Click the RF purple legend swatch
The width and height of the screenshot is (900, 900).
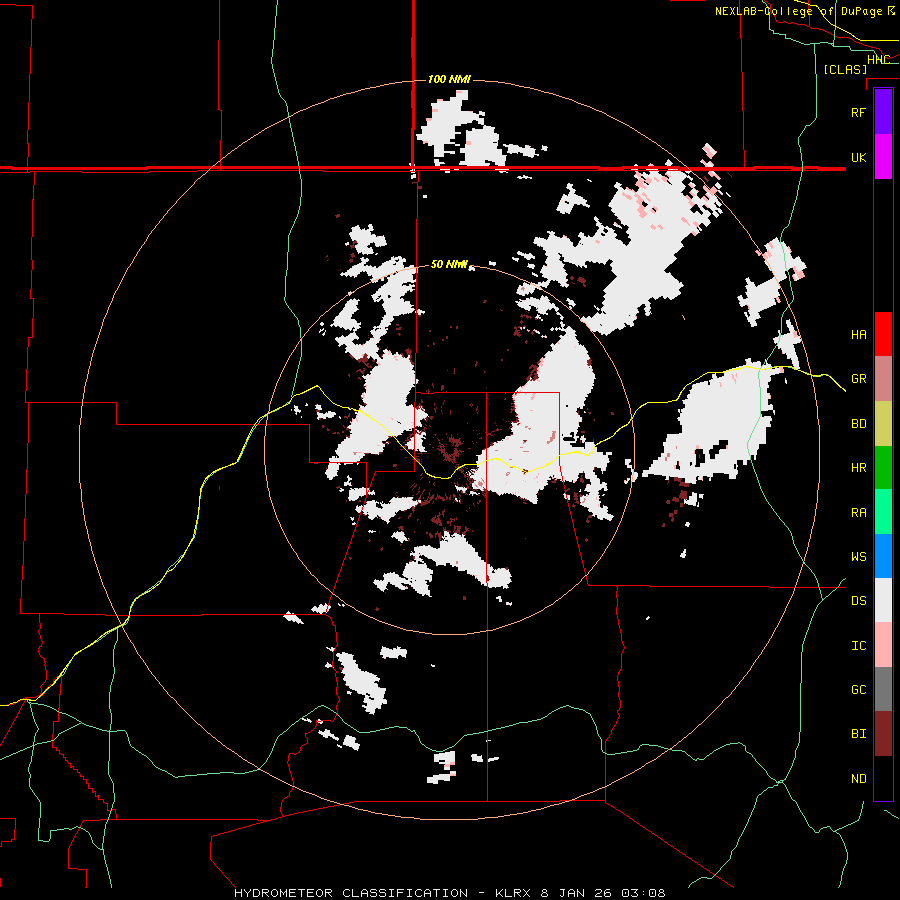click(883, 112)
